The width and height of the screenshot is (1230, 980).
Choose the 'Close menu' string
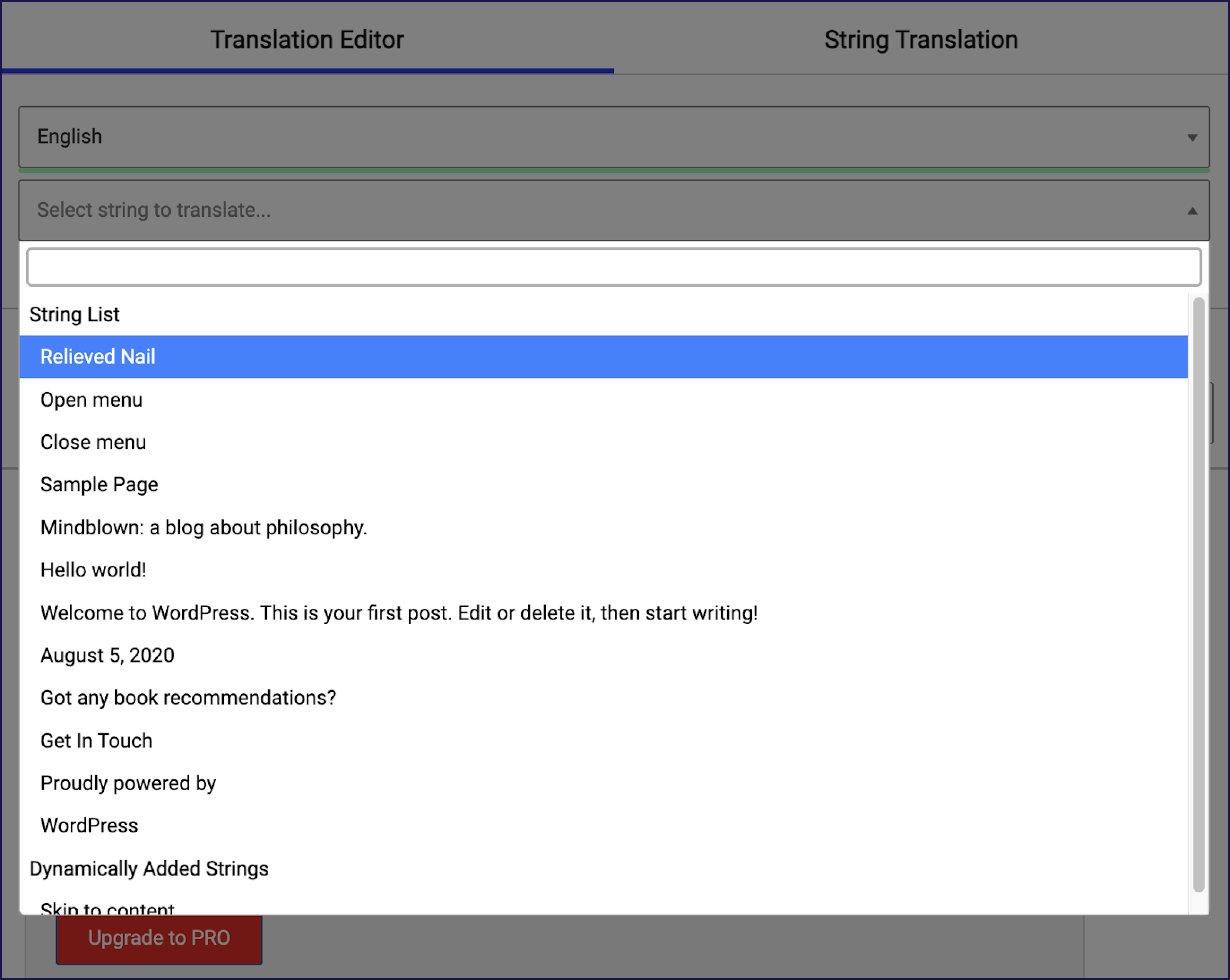point(603,442)
